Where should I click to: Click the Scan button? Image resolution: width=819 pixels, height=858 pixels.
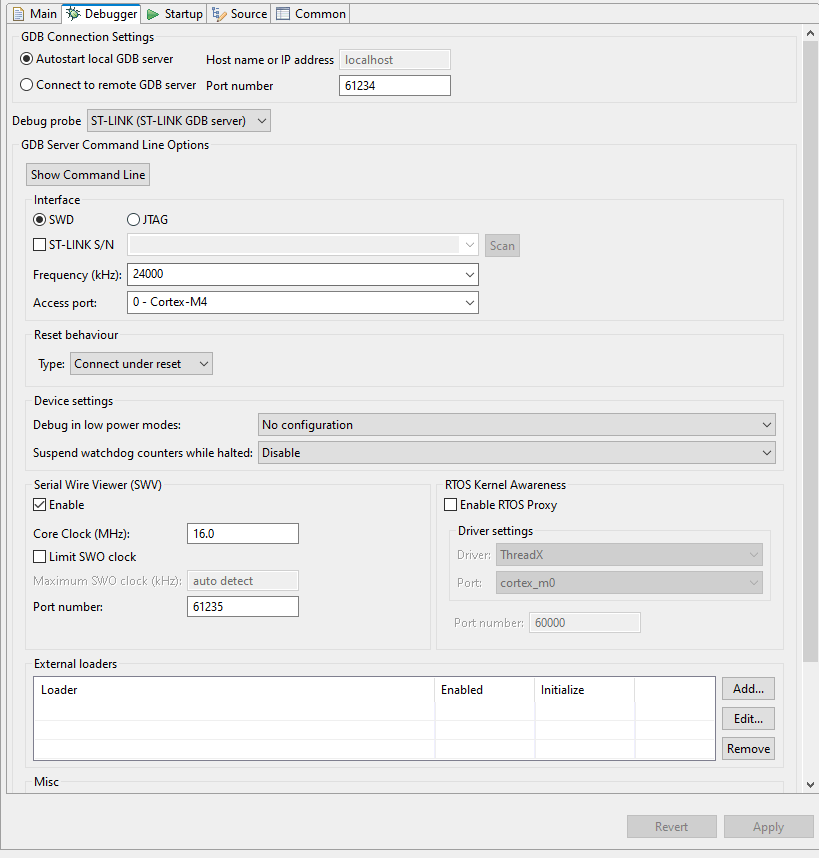(502, 246)
